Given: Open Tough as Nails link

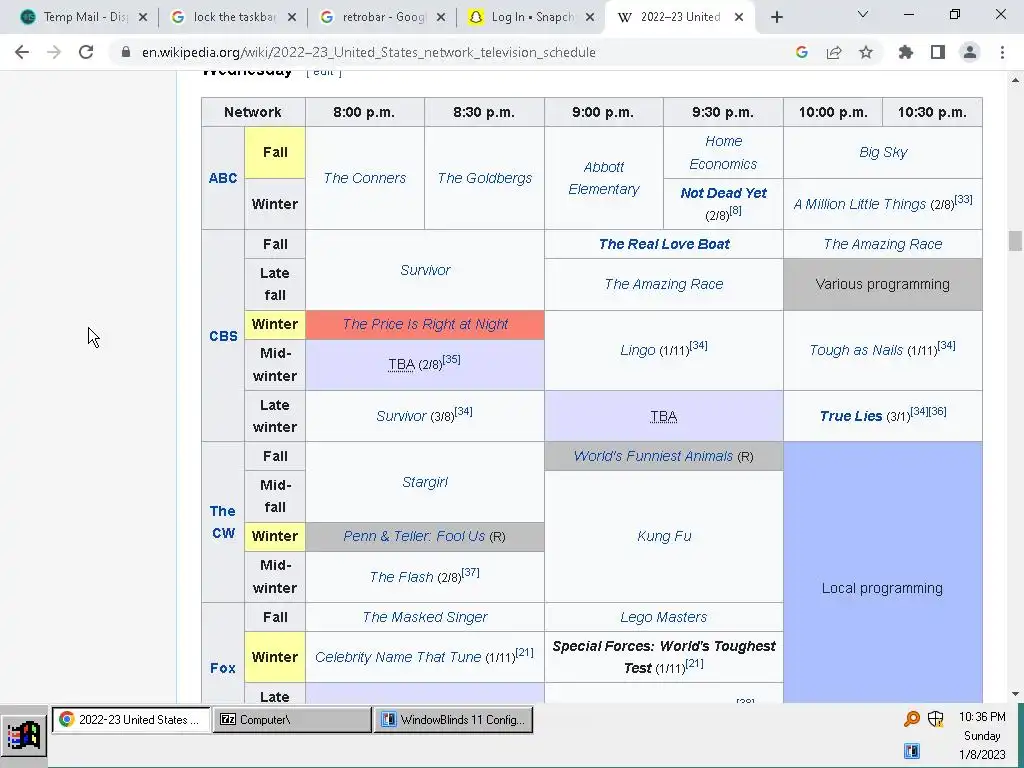Looking at the screenshot, I should coord(856,351).
